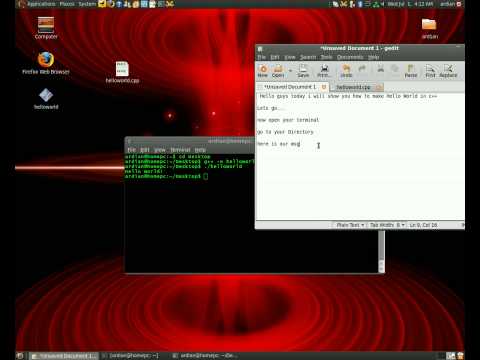Click the Save icon in gedit toolbar
The image size is (480, 360).
pyautogui.click(x=303, y=71)
